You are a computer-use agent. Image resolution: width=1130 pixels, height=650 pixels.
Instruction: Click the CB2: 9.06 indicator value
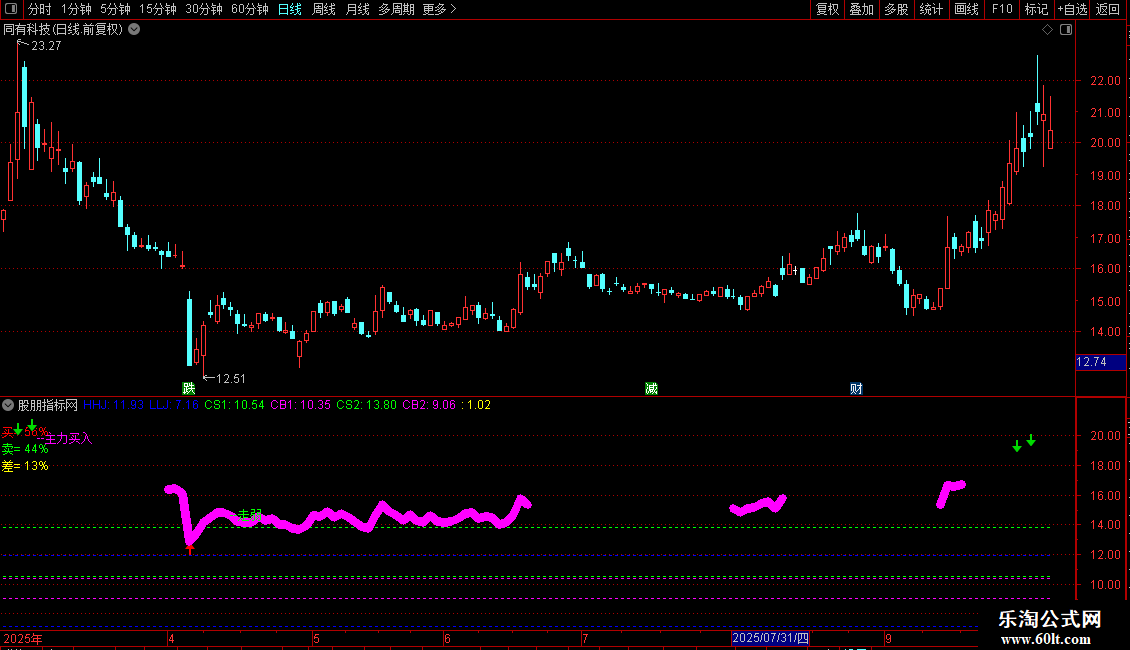click(x=429, y=405)
